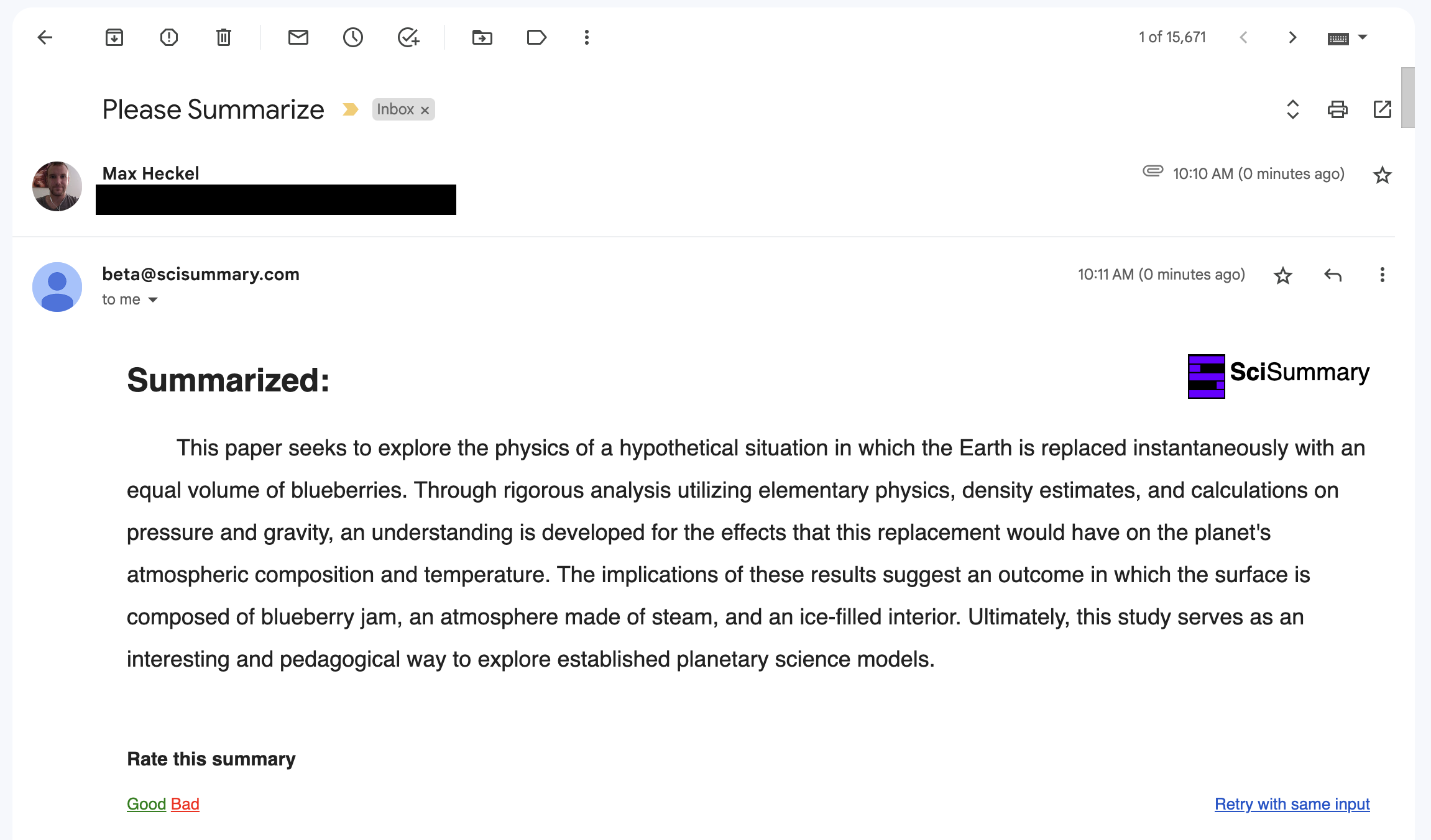Screen dimensions: 1431x840
Task: Mark the email as unread
Action: coord(298,37)
